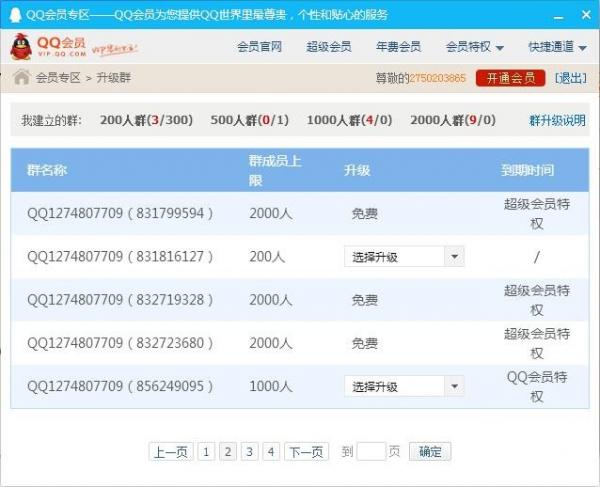
Task: Click the 升级群 breadcrumb text
Action: 114,78
